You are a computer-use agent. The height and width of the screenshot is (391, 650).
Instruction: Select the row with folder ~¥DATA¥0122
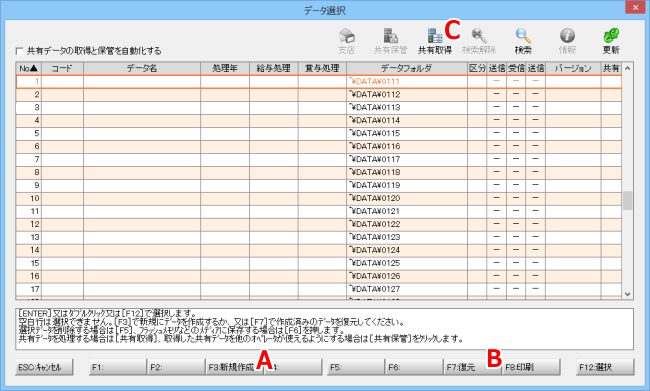(x=319, y=224)
